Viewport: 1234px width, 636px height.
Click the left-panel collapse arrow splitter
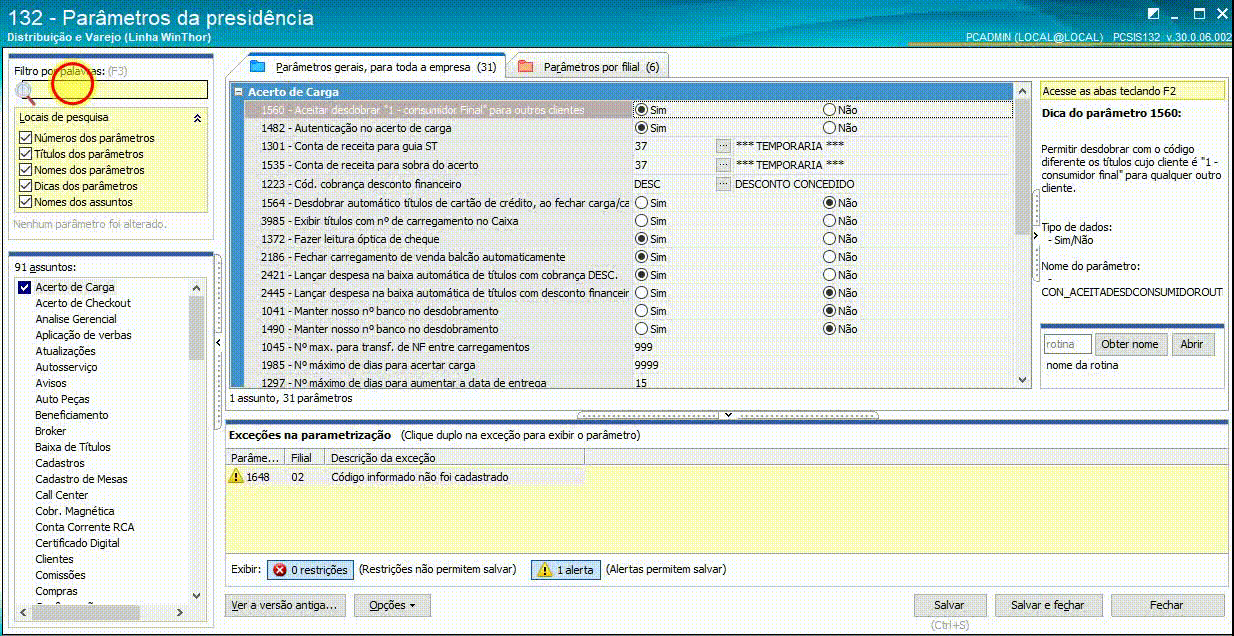point(218,343)
